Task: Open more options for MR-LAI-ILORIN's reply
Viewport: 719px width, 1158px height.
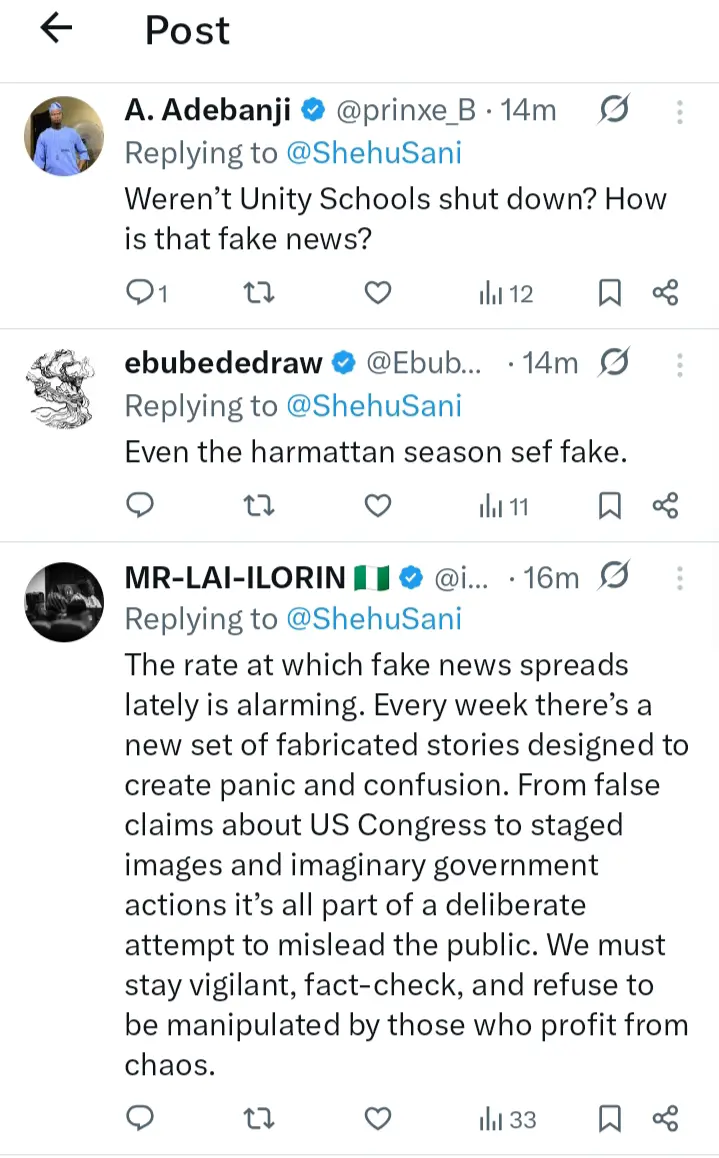Action: point(680,577)
